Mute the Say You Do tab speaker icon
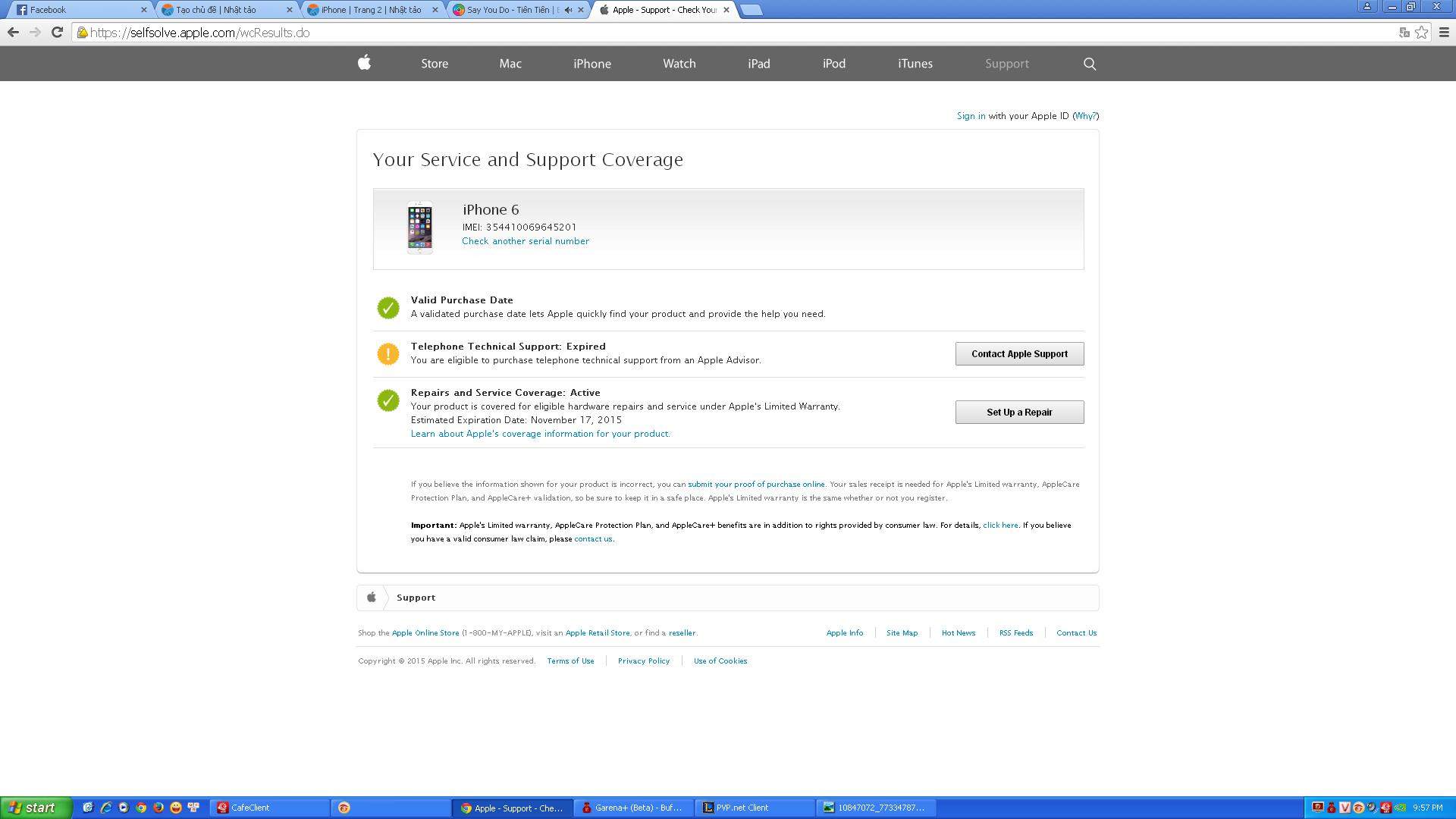 click(x=568, y=10)
